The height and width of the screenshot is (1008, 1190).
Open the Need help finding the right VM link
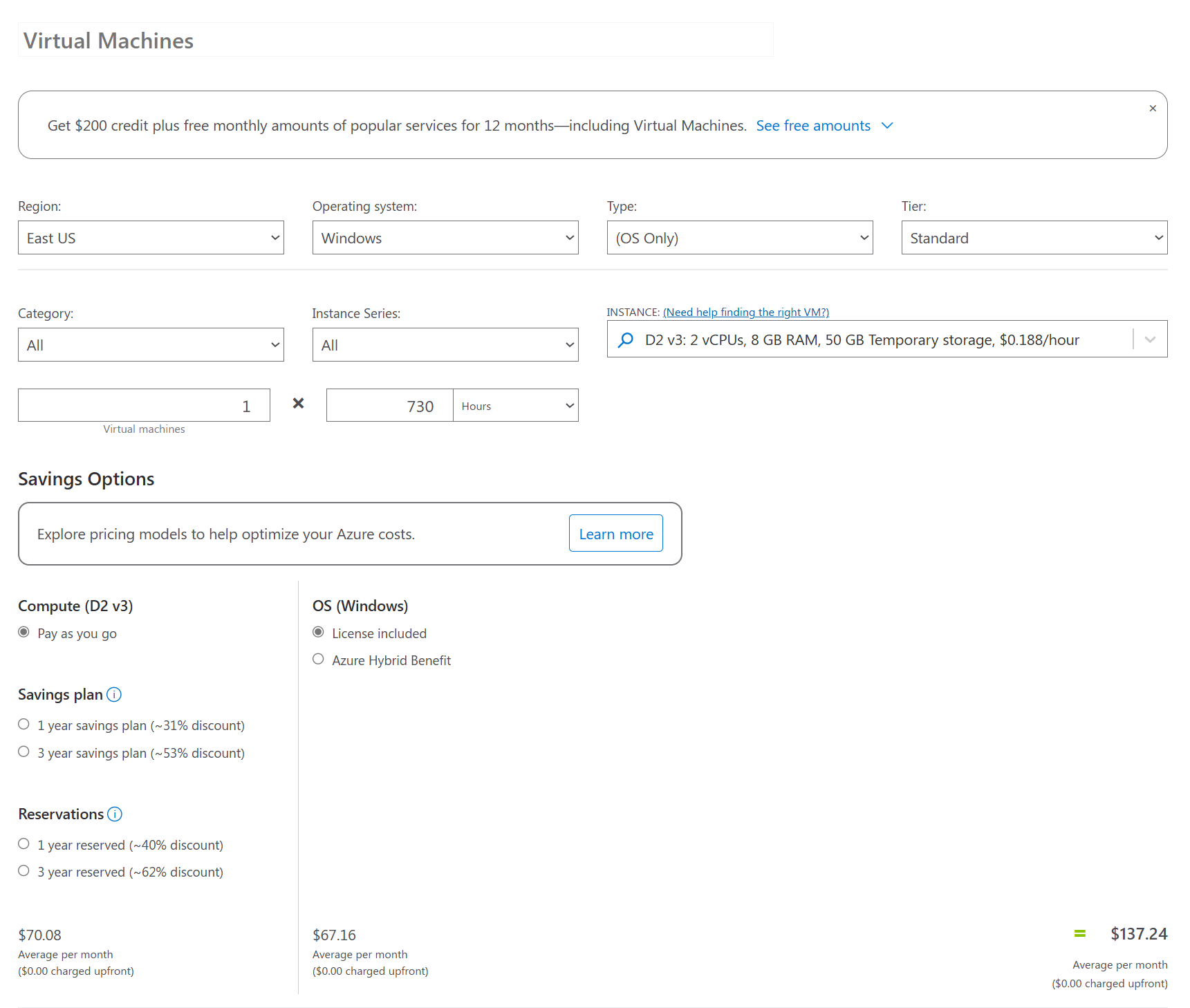[745, 312]
